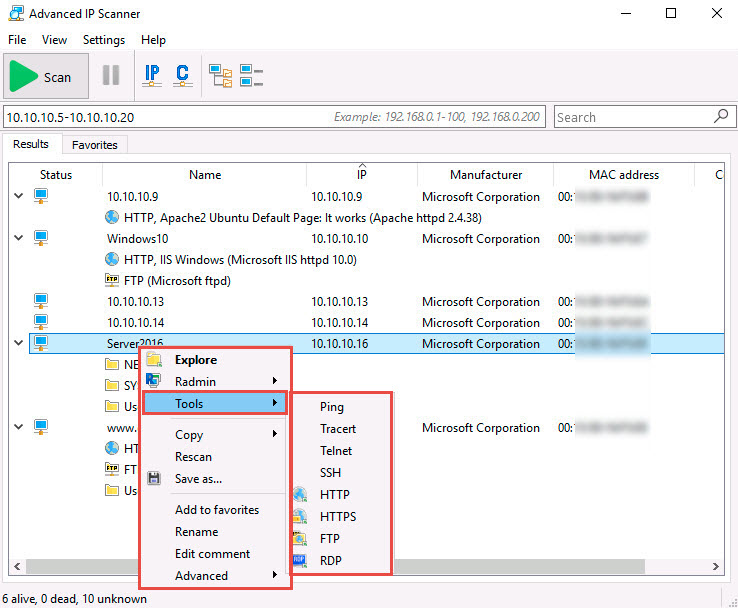738x608 pixels.
Task: Open the View menu
Action: coord(54,40)
